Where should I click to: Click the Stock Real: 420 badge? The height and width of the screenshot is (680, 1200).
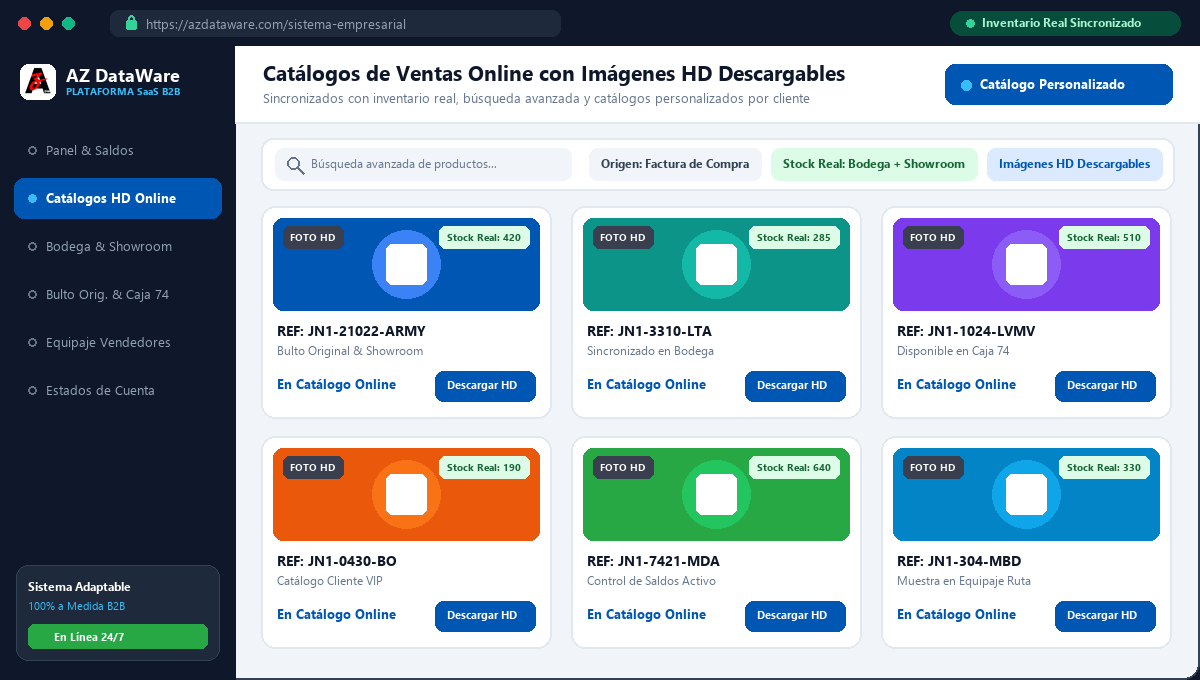click(484, 238)
